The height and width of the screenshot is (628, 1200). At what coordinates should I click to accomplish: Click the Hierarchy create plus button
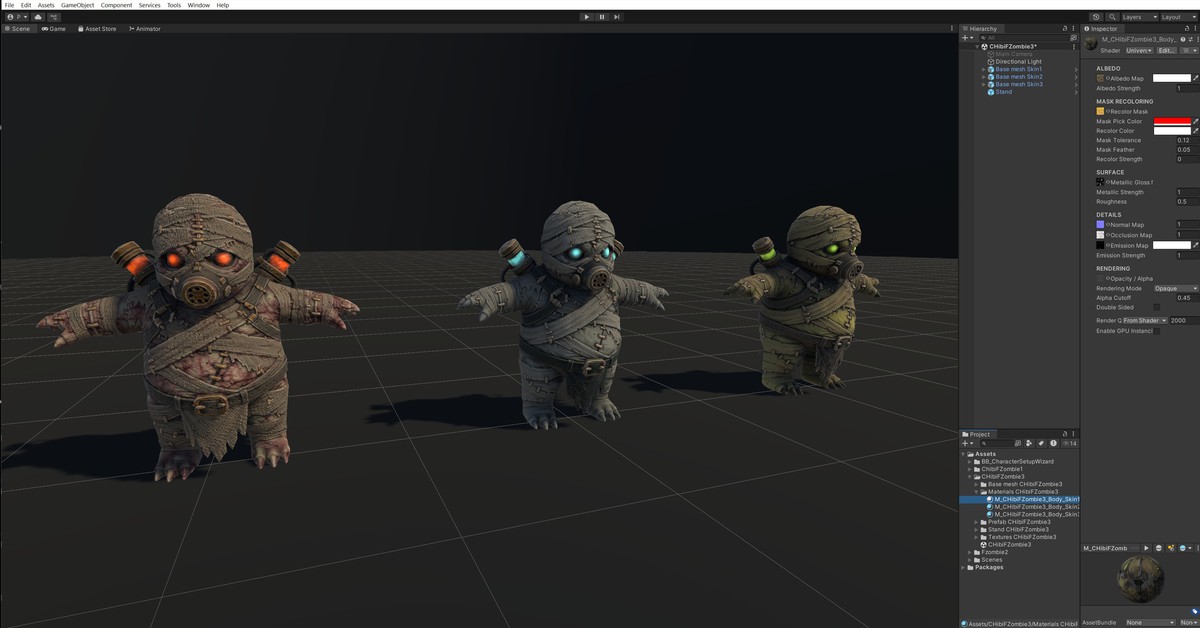coord(967,38)
